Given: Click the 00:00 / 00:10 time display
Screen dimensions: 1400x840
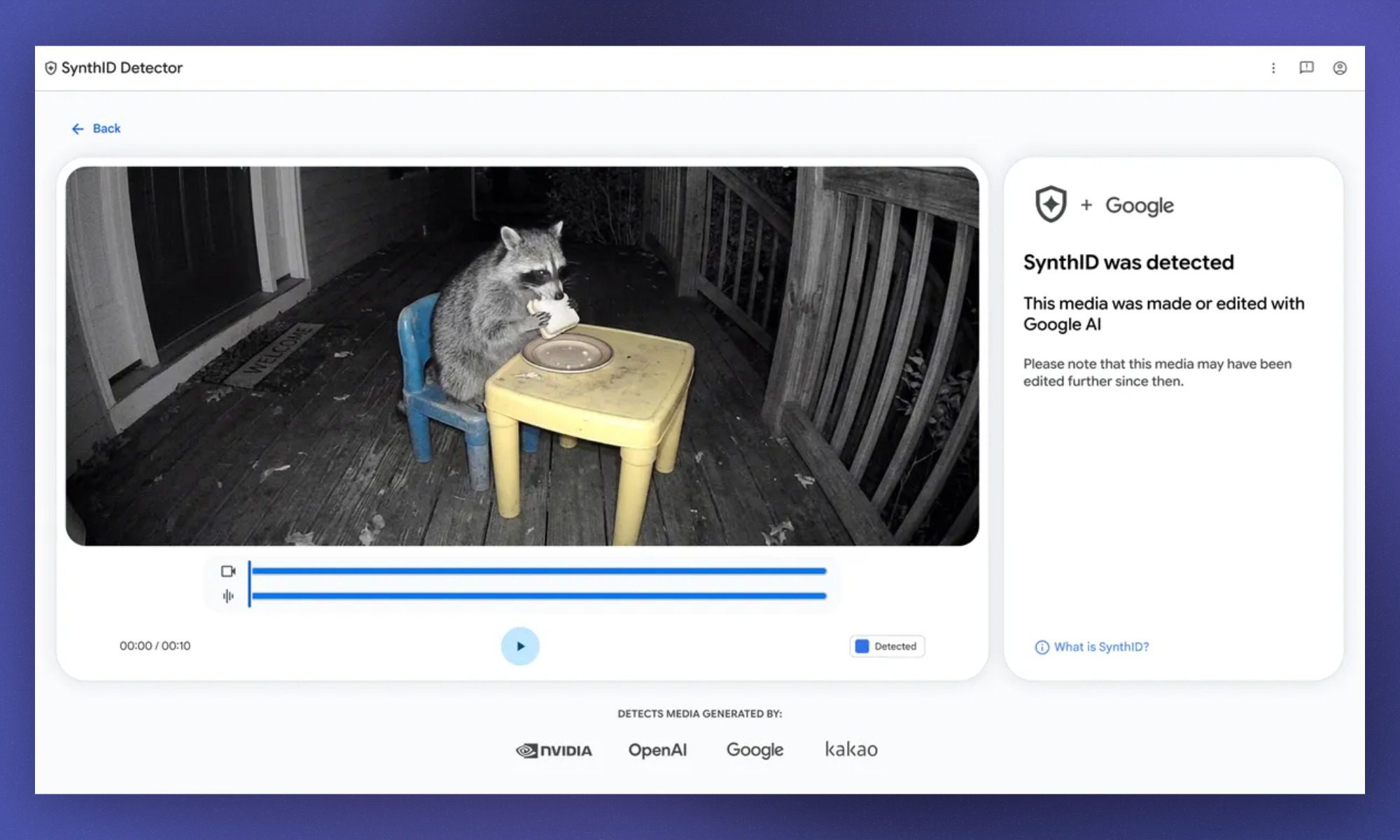Looking at the screenshot, I should [x=155, y=646].
